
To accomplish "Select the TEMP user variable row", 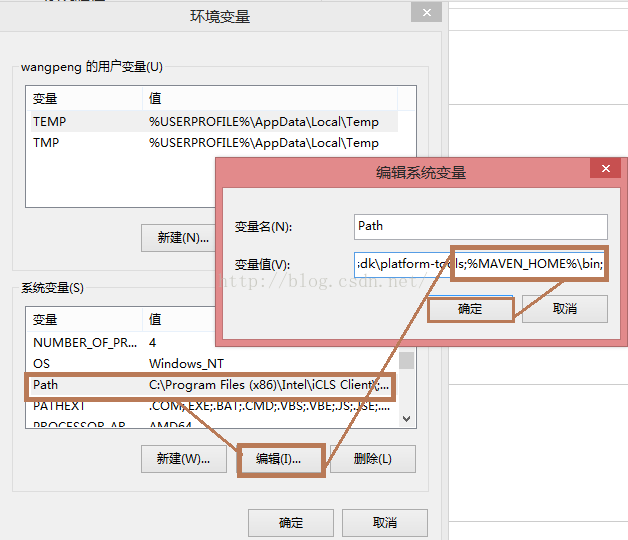I will pyautogui.click(x=214, y=121).
